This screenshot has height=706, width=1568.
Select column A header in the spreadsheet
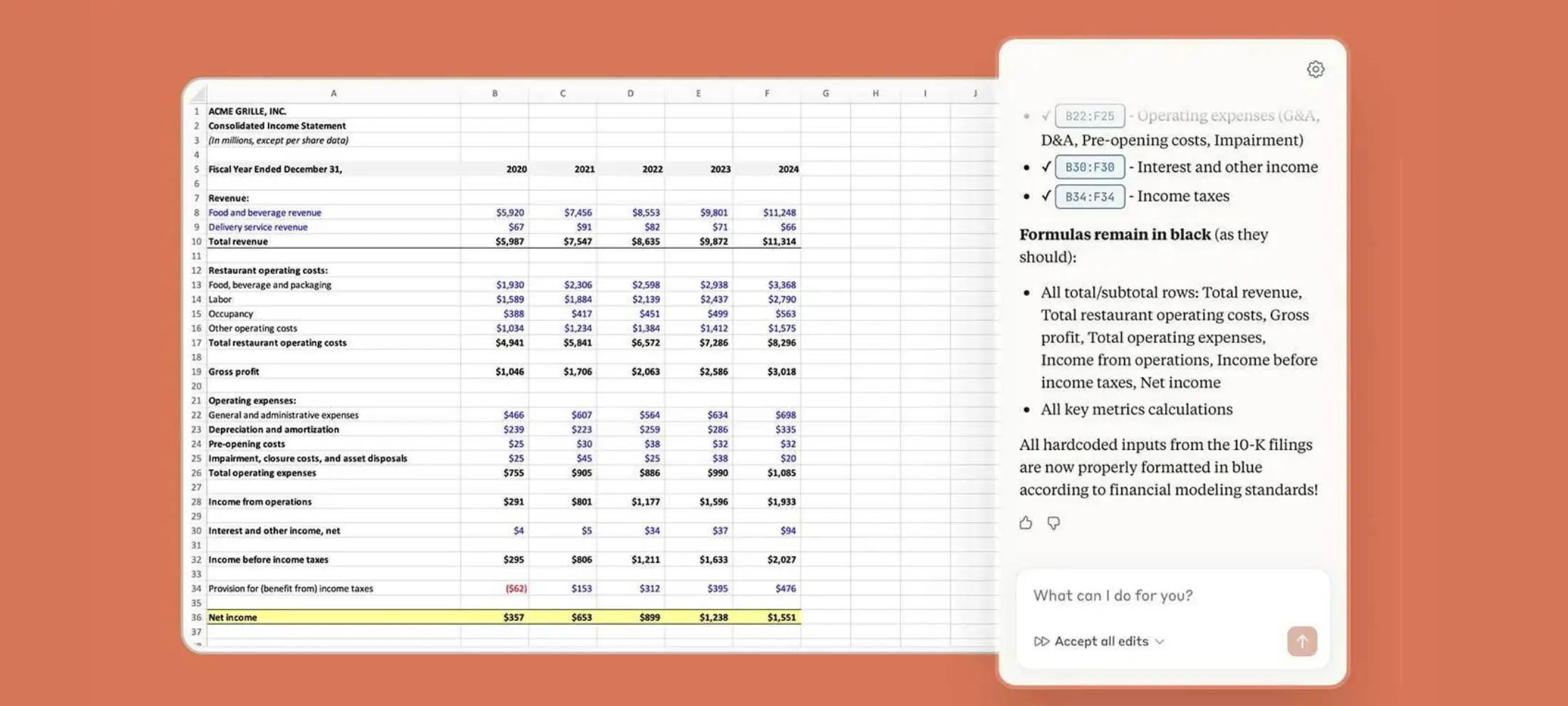333,93
